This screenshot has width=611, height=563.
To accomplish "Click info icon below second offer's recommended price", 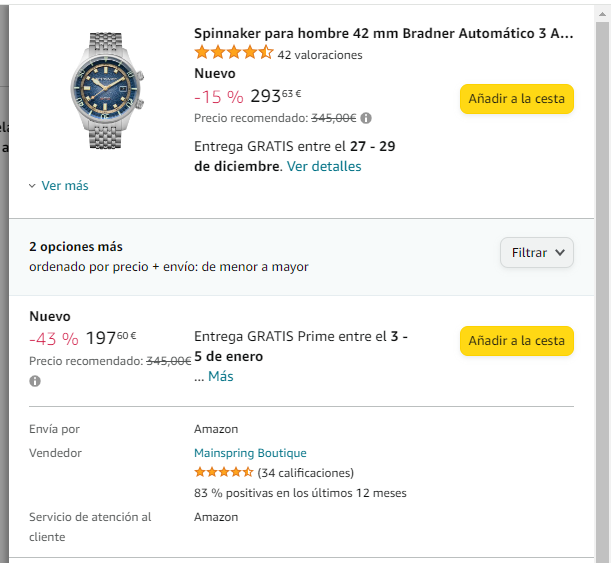I will (x=35, y=381).
